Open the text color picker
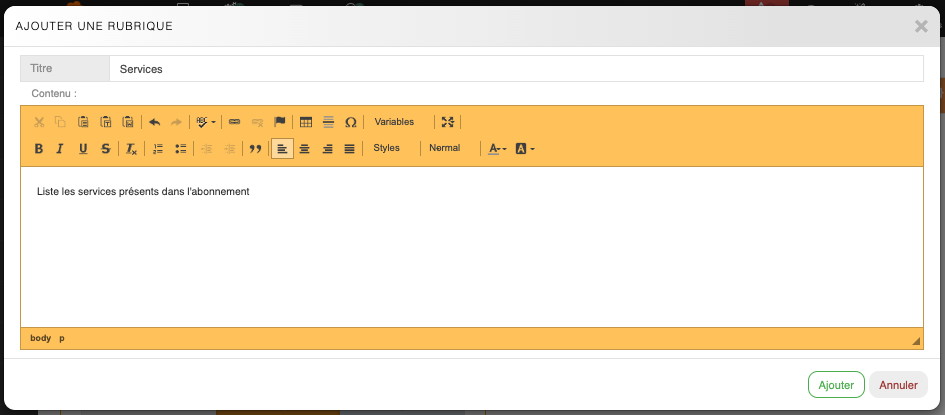The width and height of the screenshot is (945, 415). point(497,149)
